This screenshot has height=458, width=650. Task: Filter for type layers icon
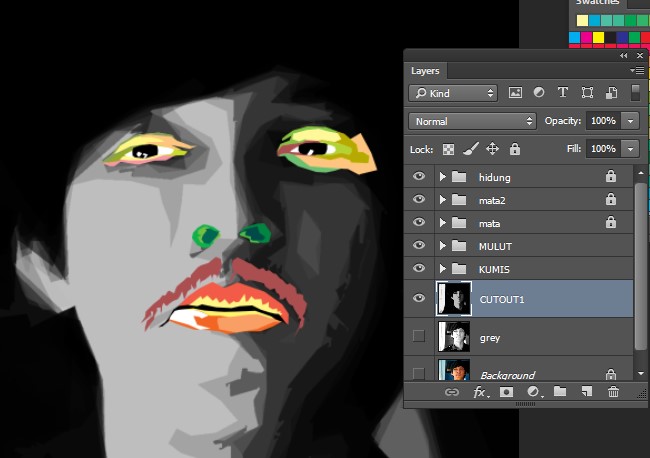click(563, 92)
